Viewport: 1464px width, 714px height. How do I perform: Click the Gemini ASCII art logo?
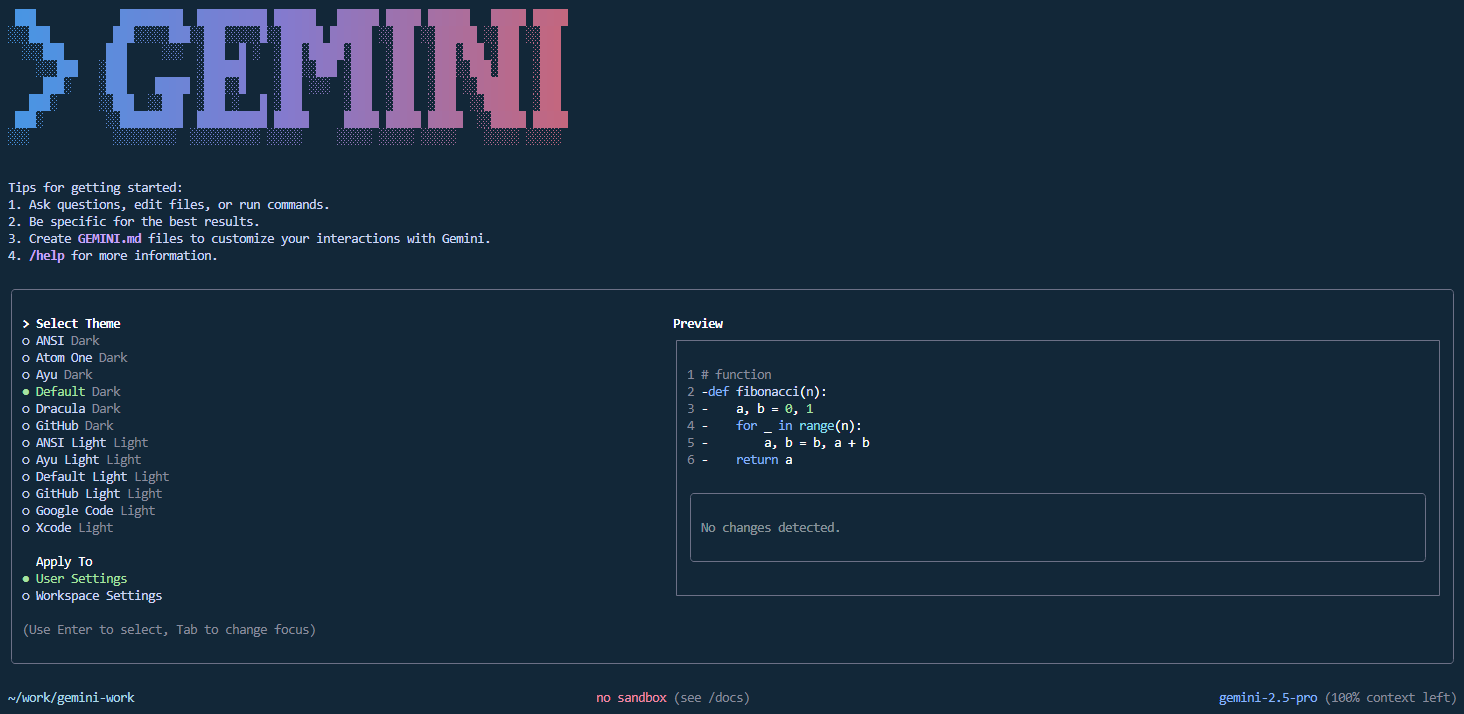pos(288,75)
